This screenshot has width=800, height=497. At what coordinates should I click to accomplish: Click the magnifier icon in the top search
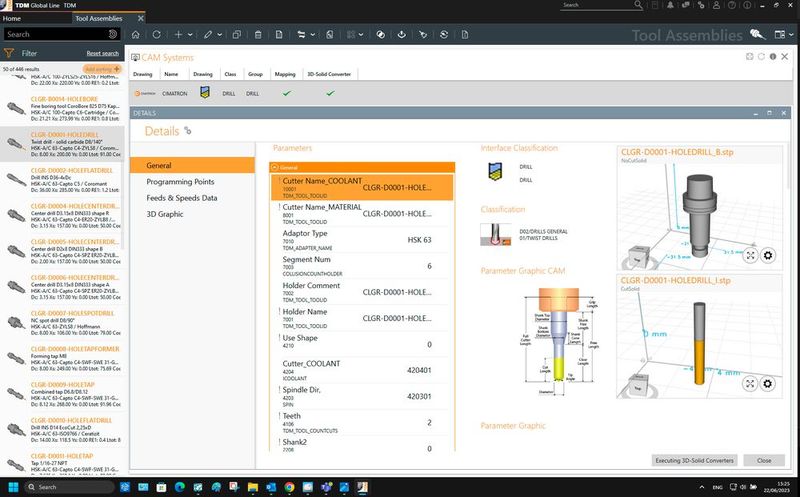tap(638, 5)
